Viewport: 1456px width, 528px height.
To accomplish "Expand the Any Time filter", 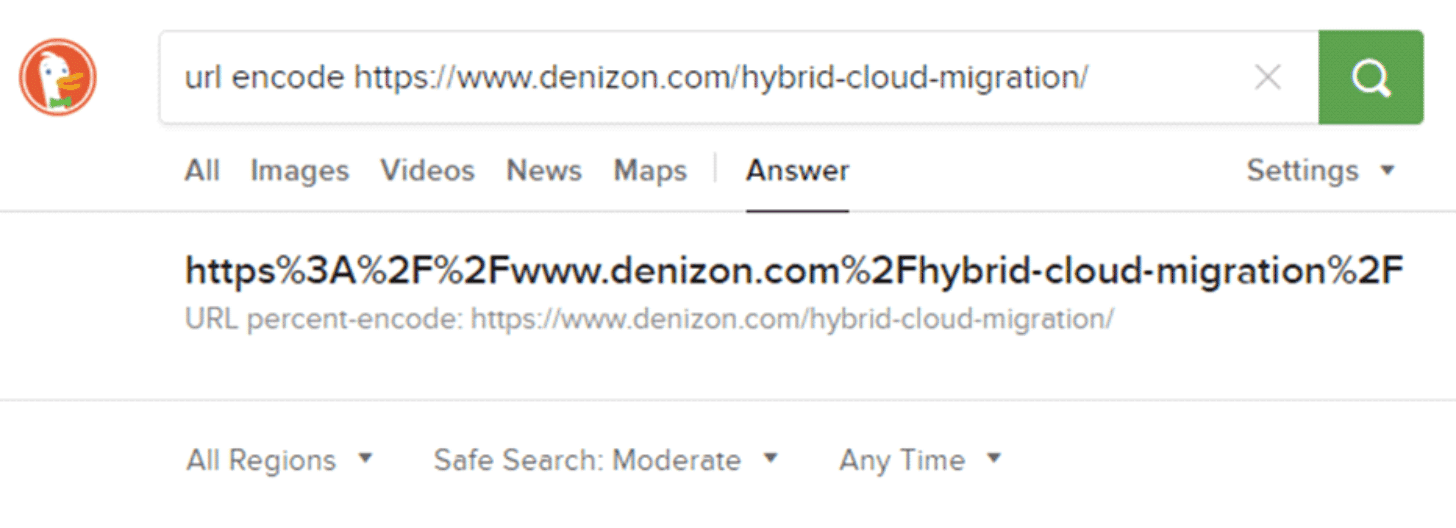I will tap(920, 461).
